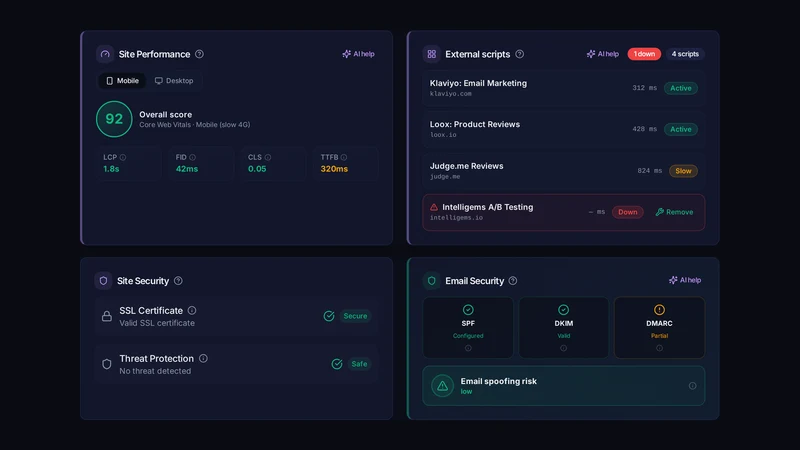
Task: Click the CLS value 0.05
Action: click(x=257, y=169)
